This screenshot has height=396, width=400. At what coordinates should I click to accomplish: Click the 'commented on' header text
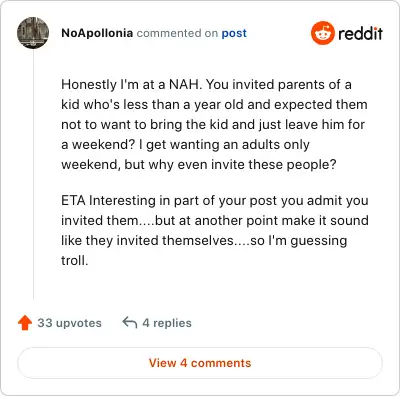(x=177, y=33)
